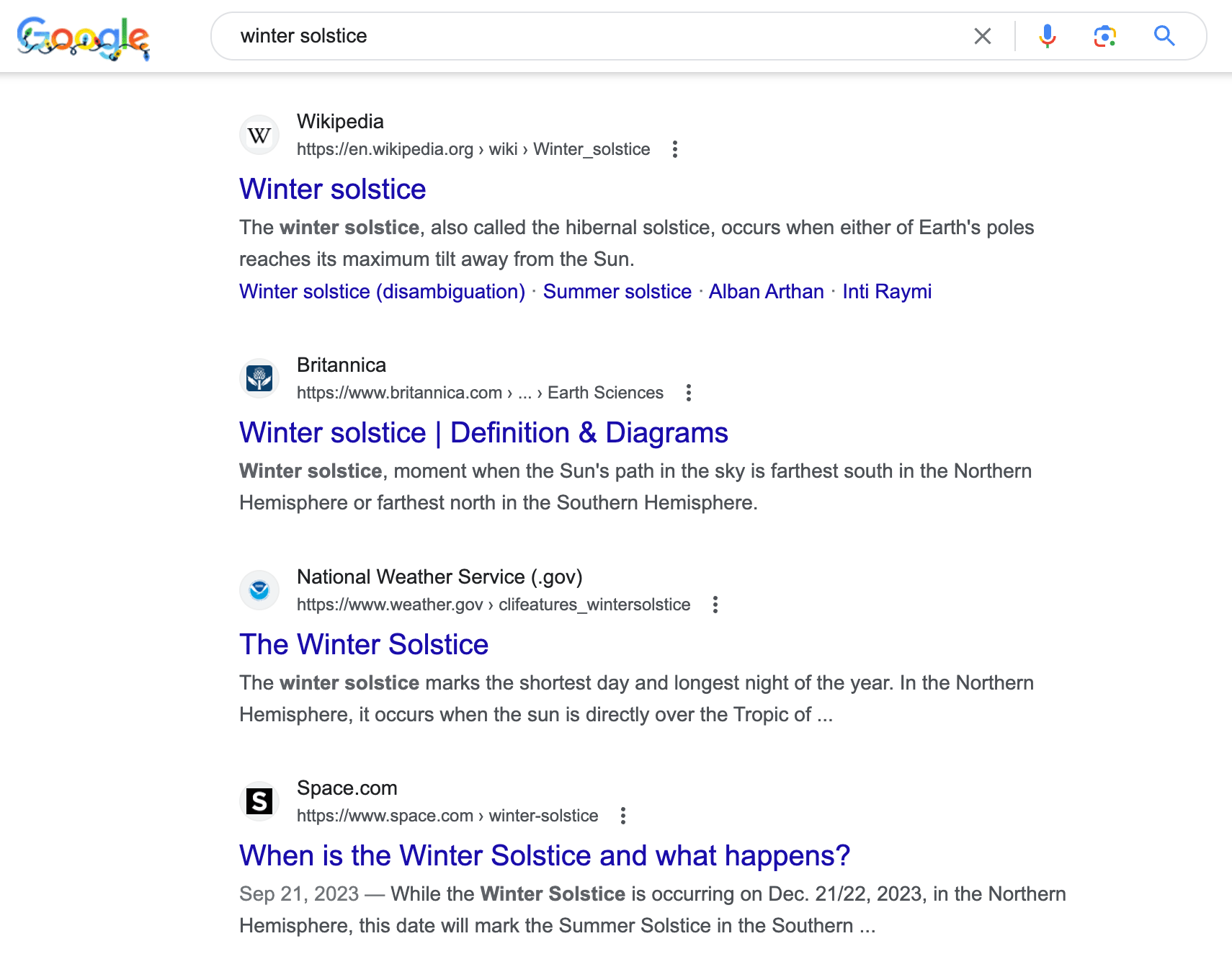Click the search magnifier icon

[x=1164, y=35]
